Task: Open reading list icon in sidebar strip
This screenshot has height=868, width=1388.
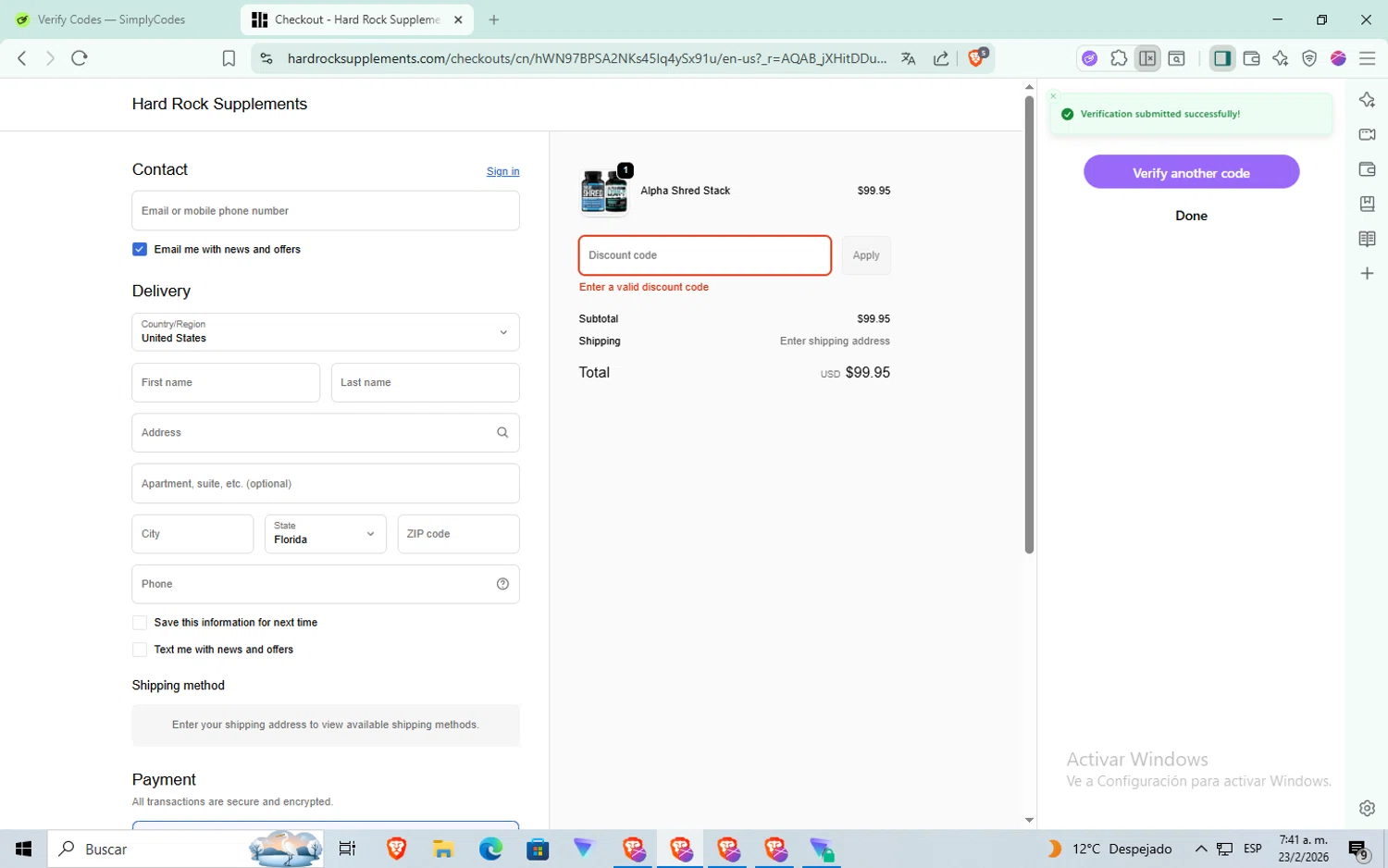Action: 1367,239
